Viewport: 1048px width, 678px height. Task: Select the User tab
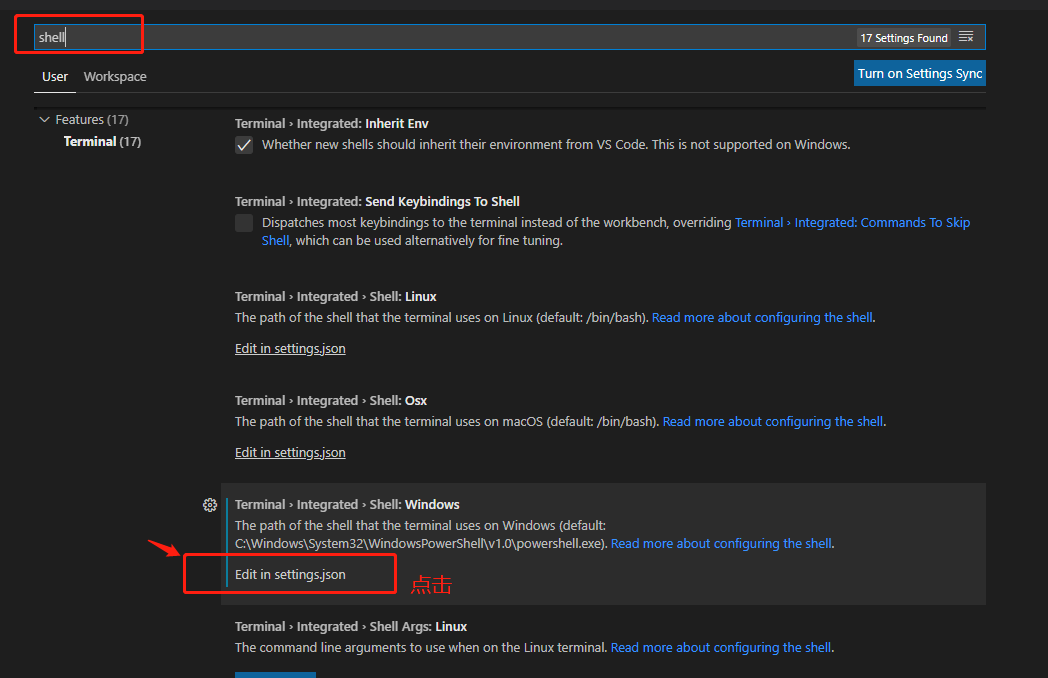tap(55, 76)
